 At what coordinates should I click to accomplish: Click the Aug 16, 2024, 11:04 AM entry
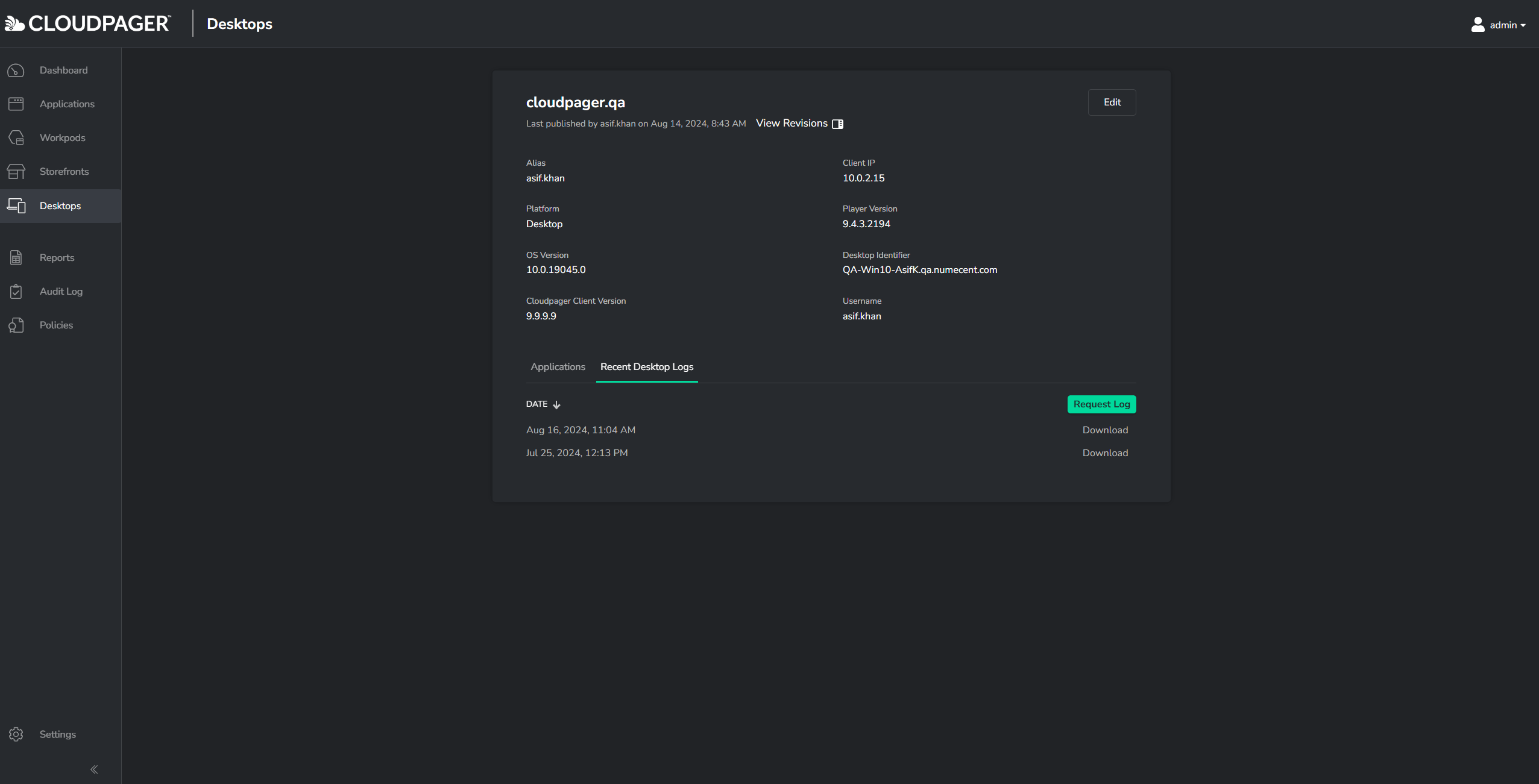point(581,430)
